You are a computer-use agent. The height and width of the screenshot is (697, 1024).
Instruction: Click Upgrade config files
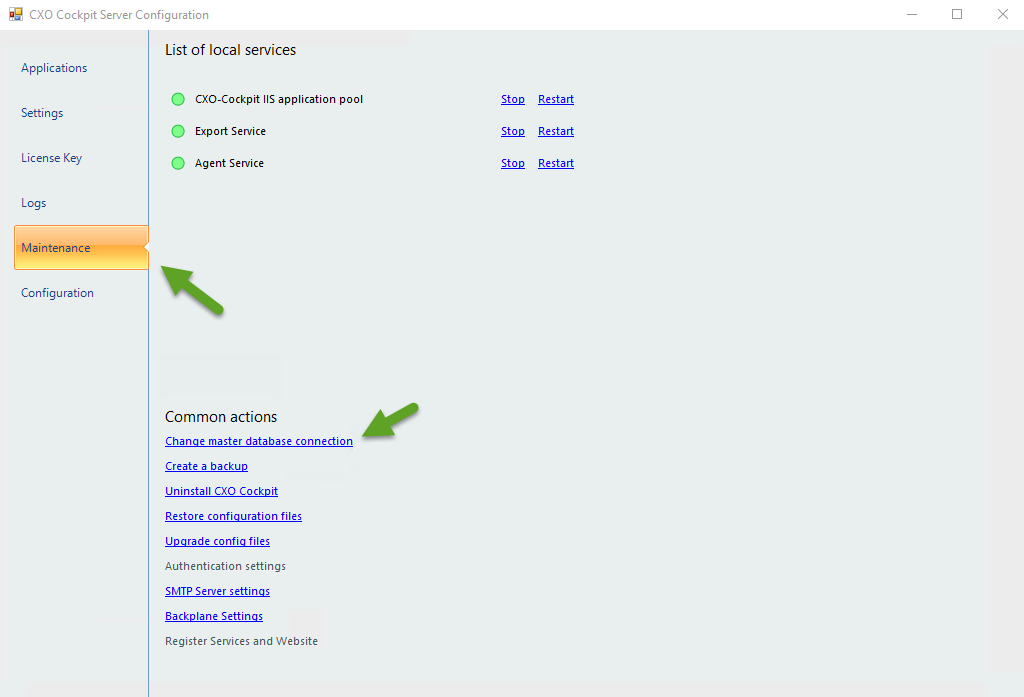(x=217, y=542)
